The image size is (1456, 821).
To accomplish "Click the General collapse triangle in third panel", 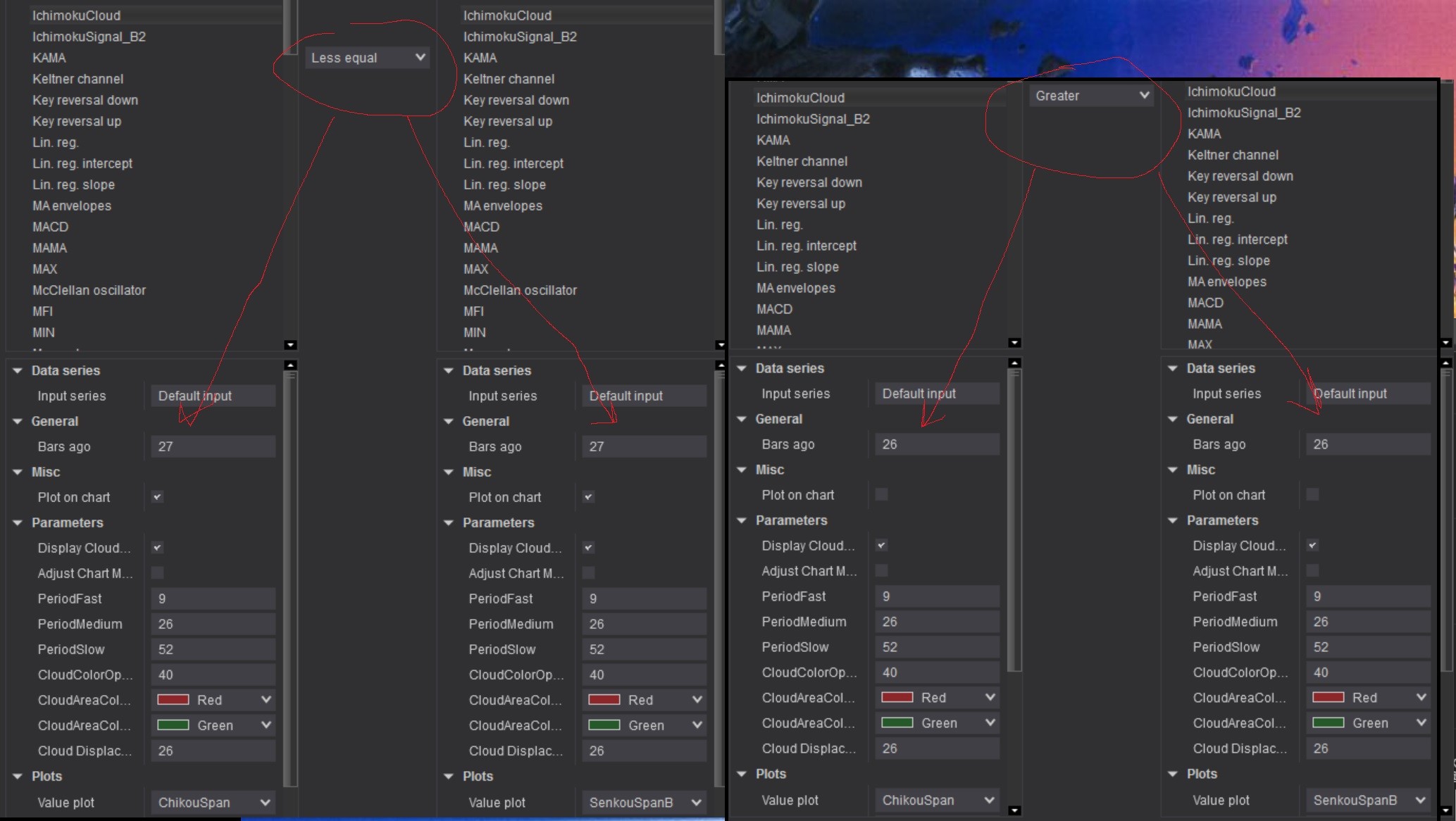I will (x=742, y=419).
